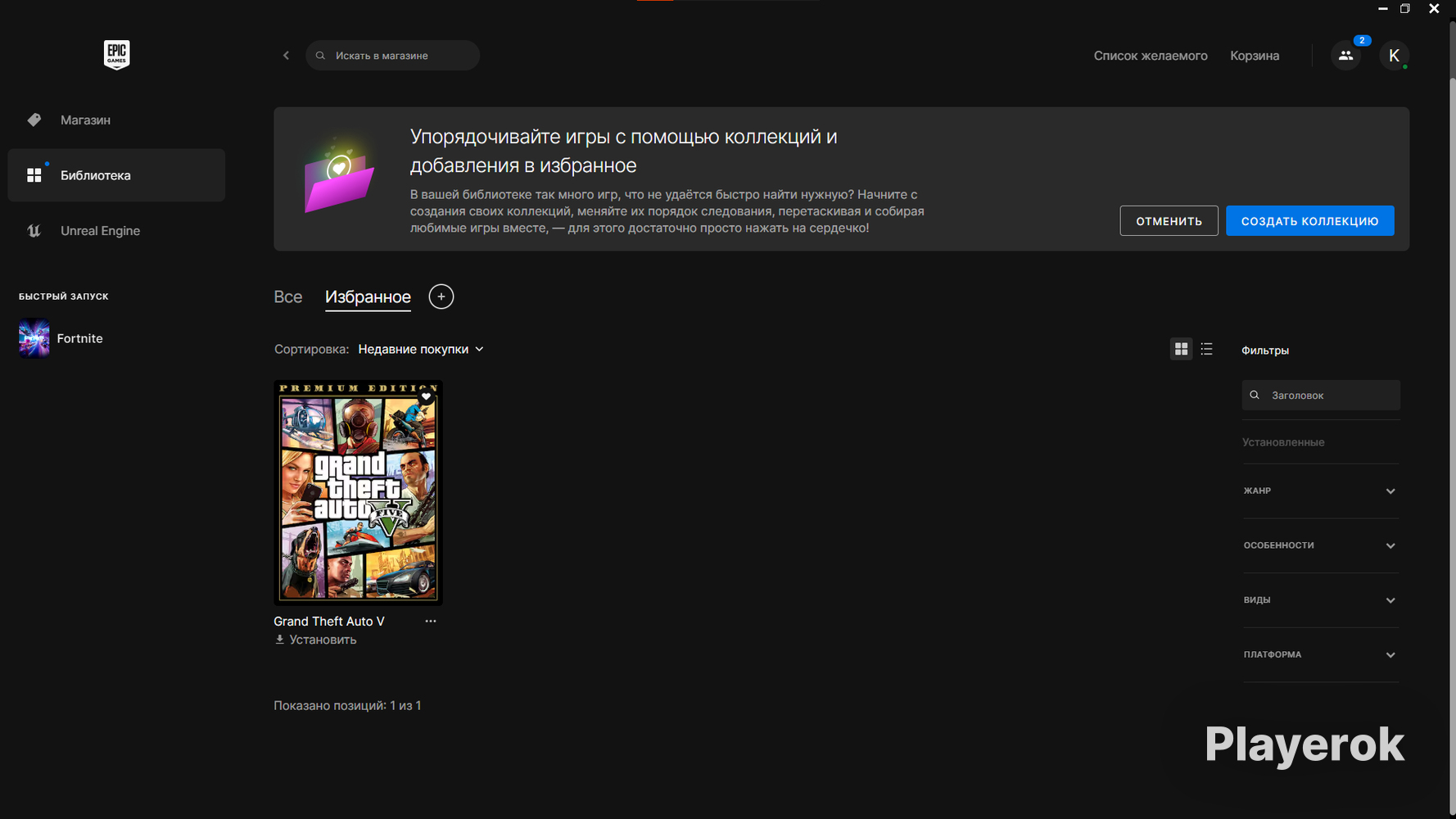Close the Epic Games Launcher window

(x=1434, y=8)
